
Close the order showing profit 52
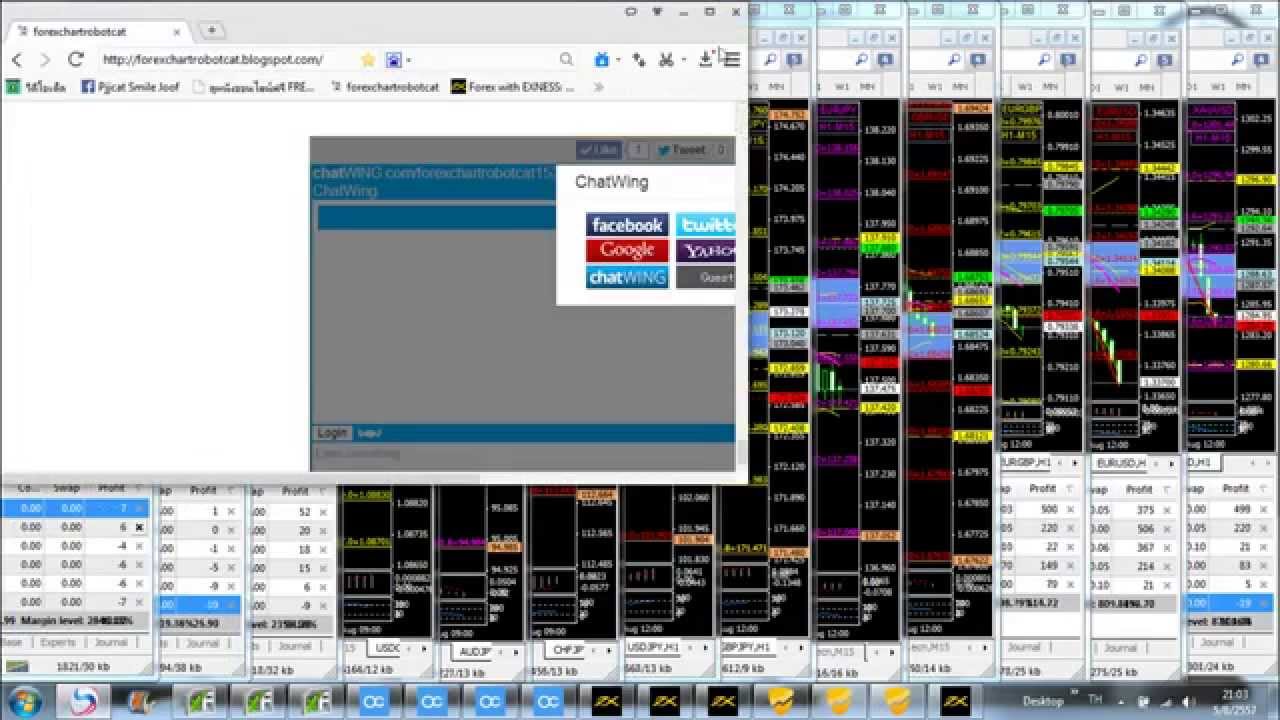[x=323, y=512]
